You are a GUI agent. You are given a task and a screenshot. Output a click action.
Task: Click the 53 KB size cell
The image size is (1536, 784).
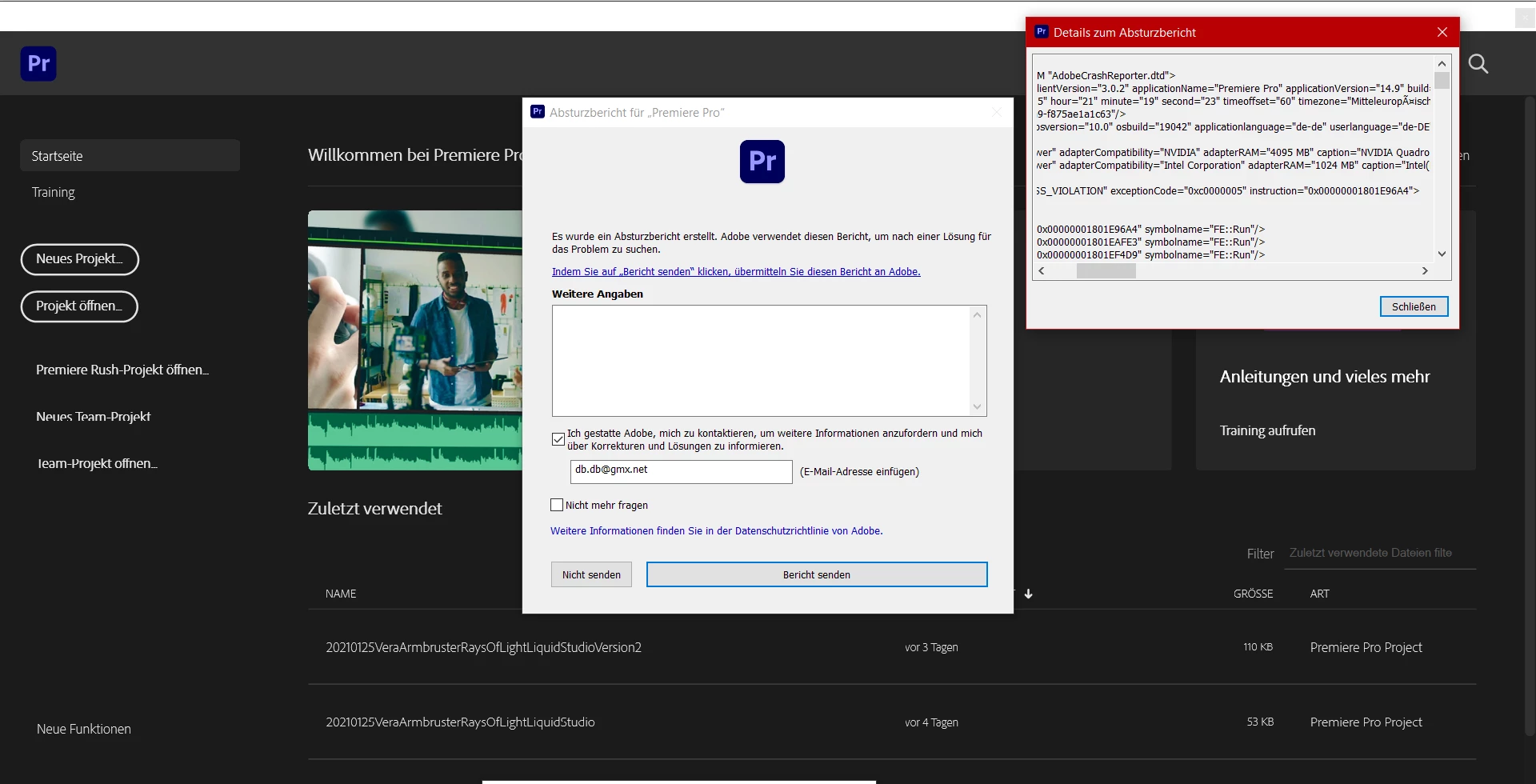1260,722
